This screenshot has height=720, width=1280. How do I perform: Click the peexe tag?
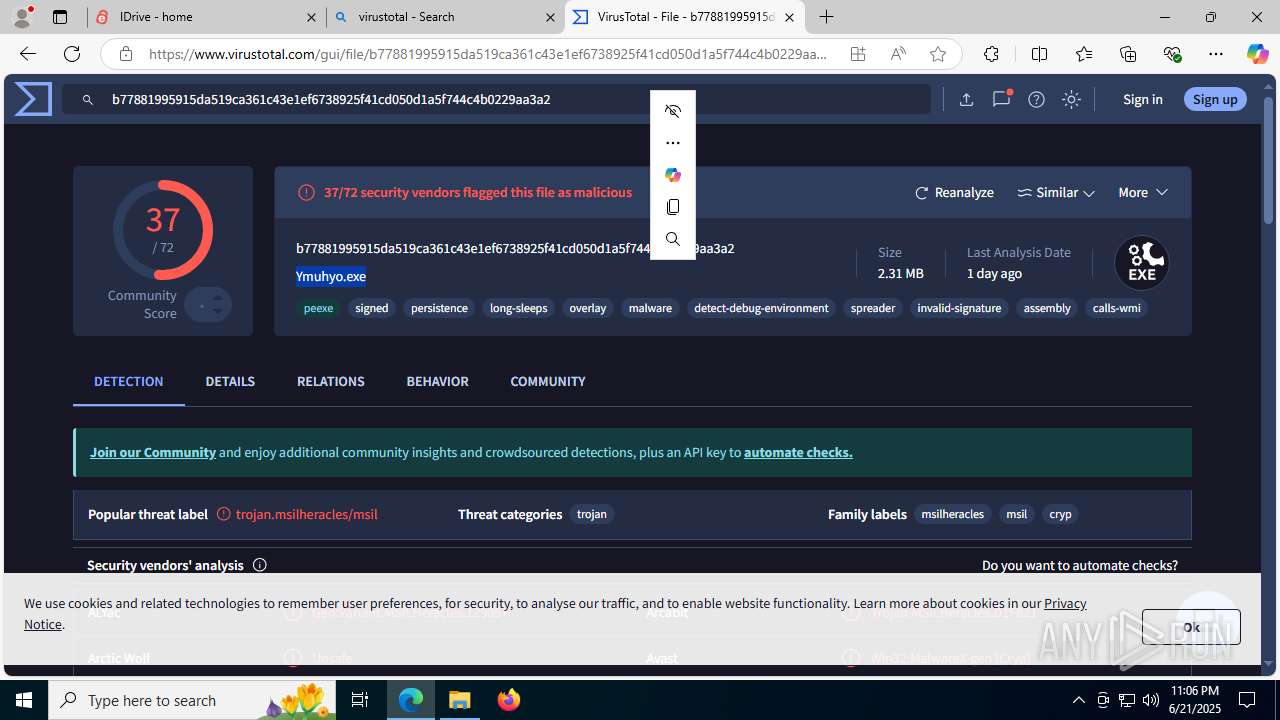(x=318, y=308)
